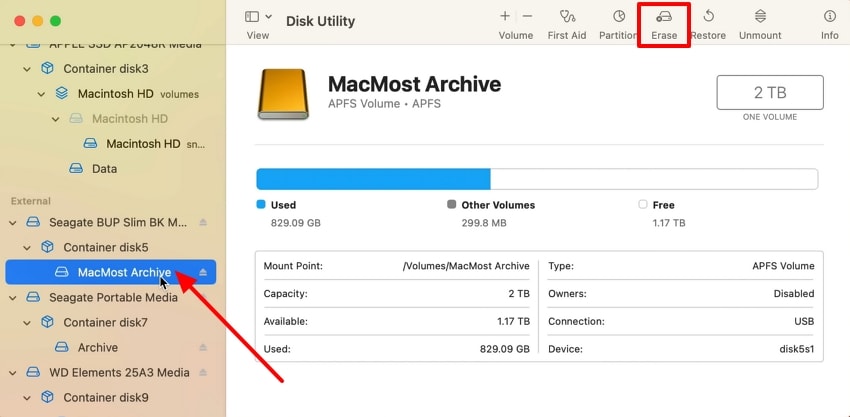Eject the MacMost Archive volume
Screen dimensions: 850x417
point(203,272)
